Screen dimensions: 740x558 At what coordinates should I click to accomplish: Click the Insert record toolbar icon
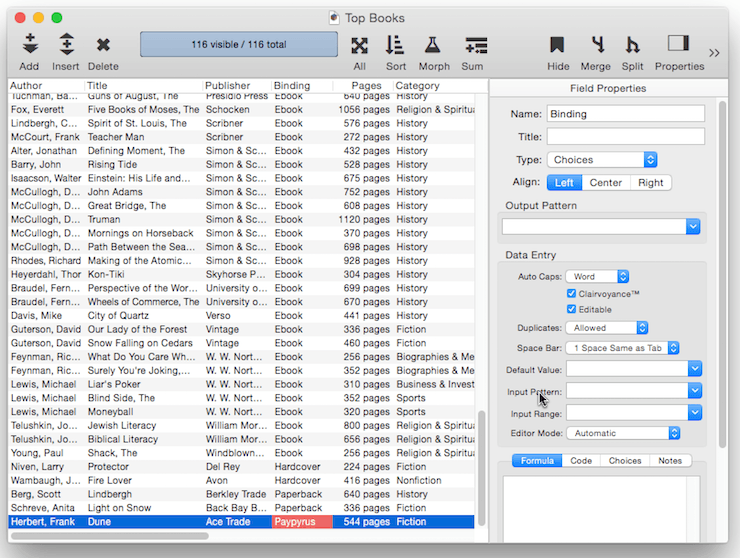[x=67, y=45]
